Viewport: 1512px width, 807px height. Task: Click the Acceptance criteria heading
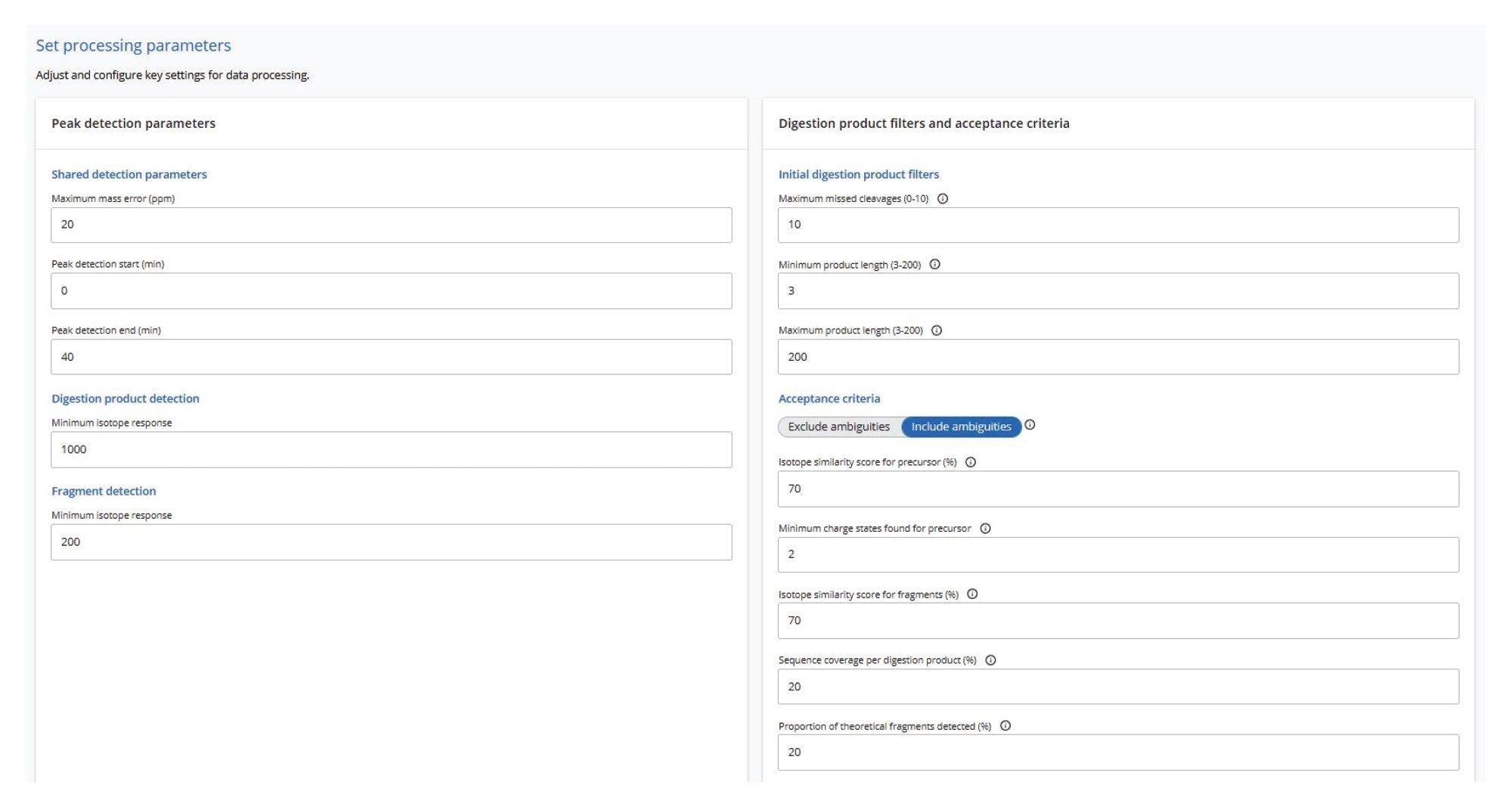pos(829,398)
